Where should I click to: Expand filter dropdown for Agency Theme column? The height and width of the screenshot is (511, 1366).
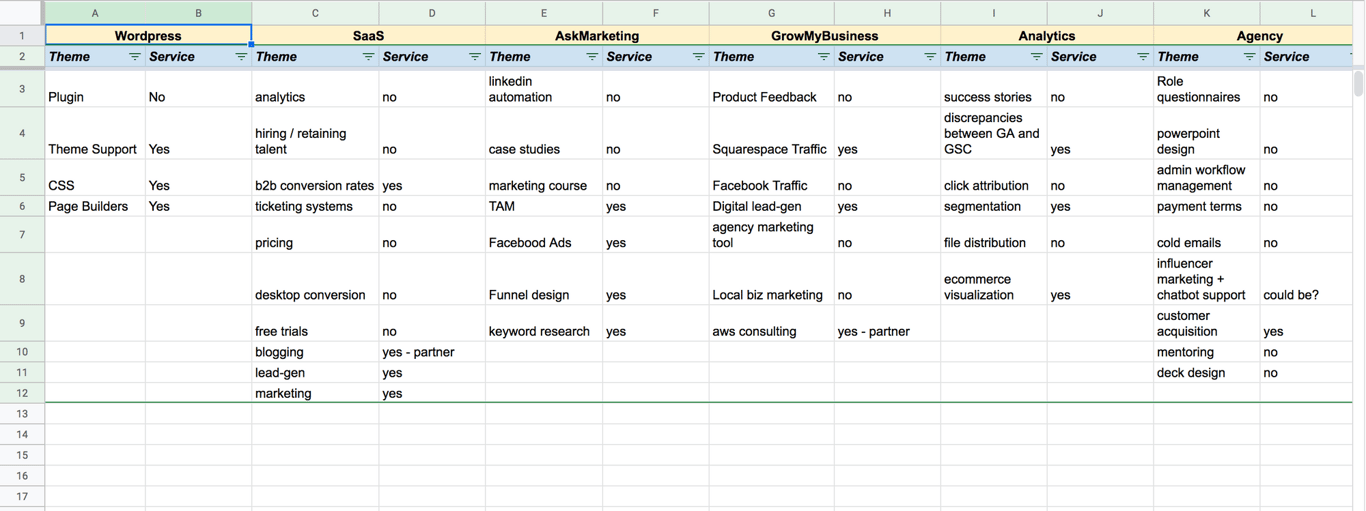point(1250,57)
